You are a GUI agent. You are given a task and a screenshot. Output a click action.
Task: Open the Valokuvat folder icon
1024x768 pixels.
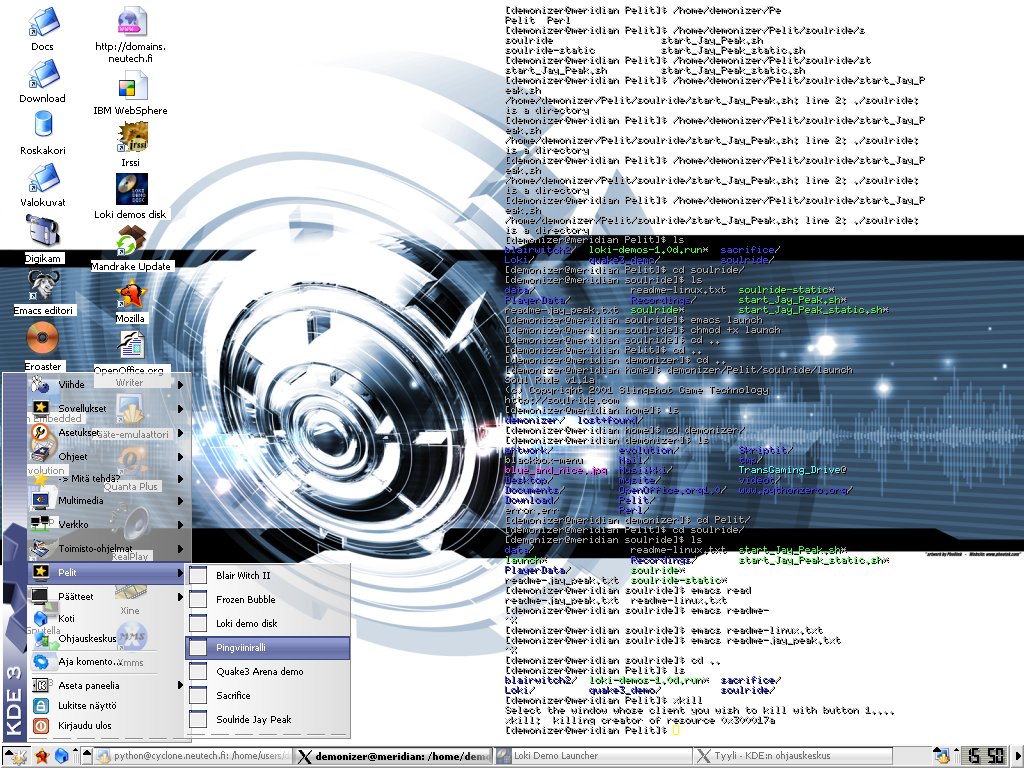42,178
